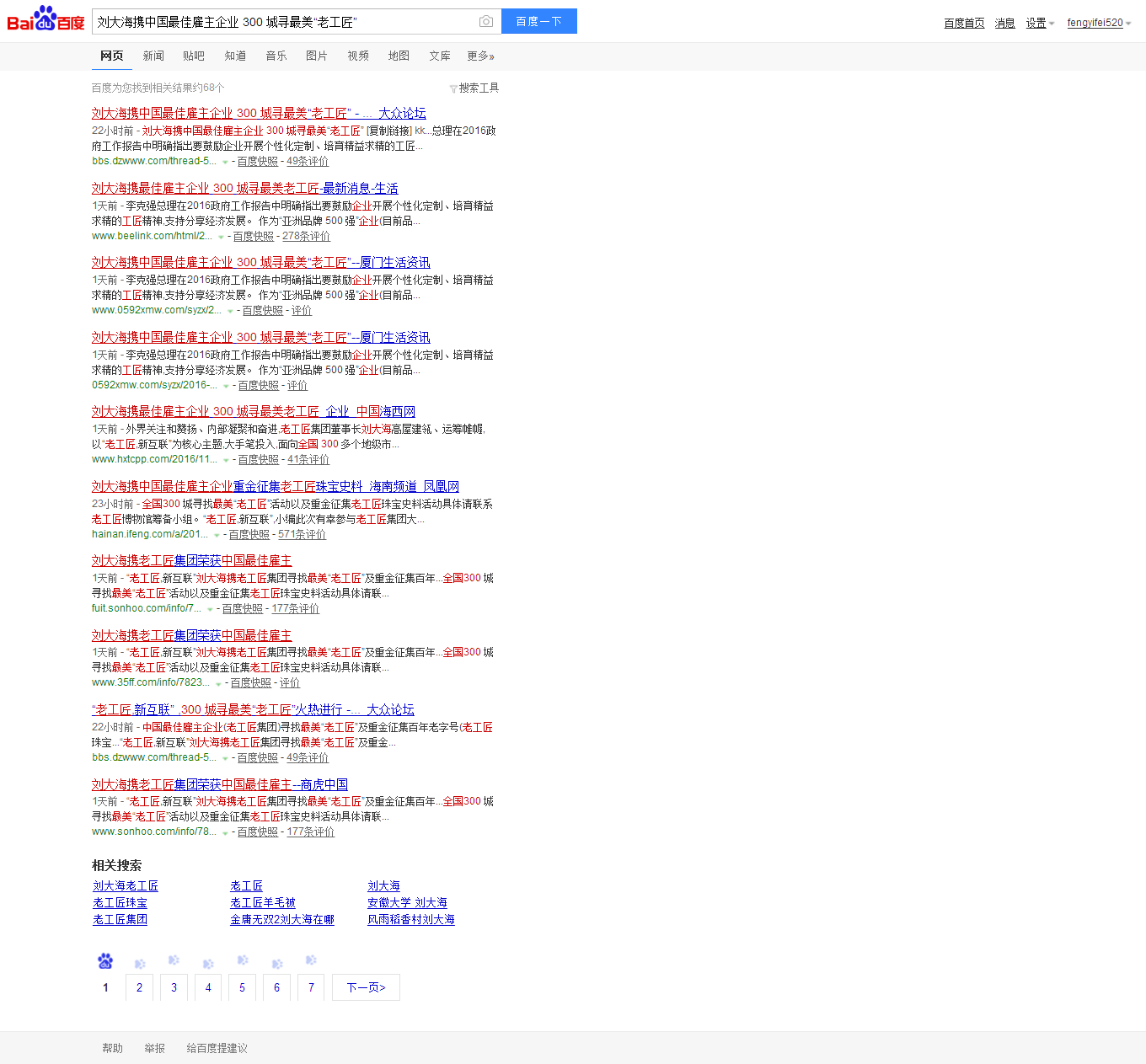
Task: Click the 百度一下 search button
Action: [x=539, y=21]
